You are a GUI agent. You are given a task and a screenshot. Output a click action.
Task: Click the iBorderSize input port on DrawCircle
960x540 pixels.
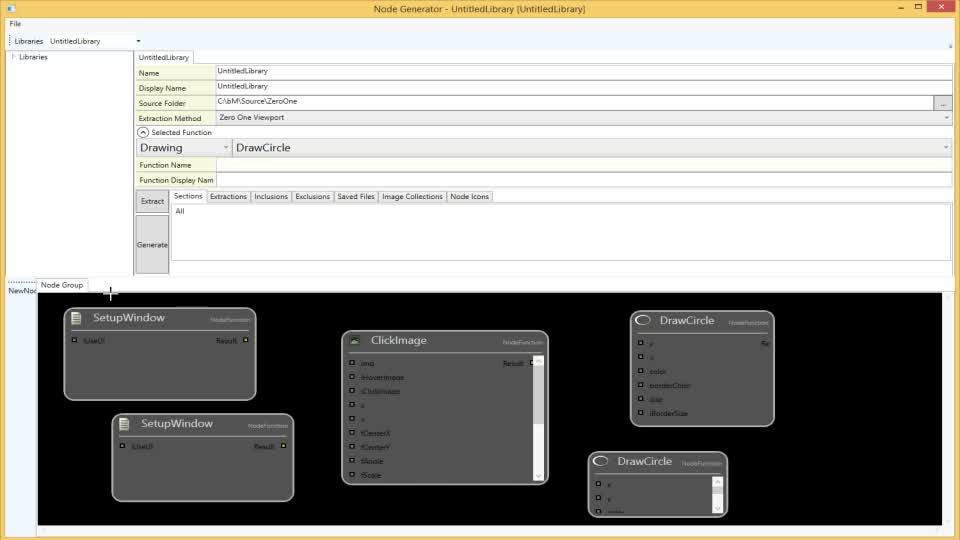640,413
